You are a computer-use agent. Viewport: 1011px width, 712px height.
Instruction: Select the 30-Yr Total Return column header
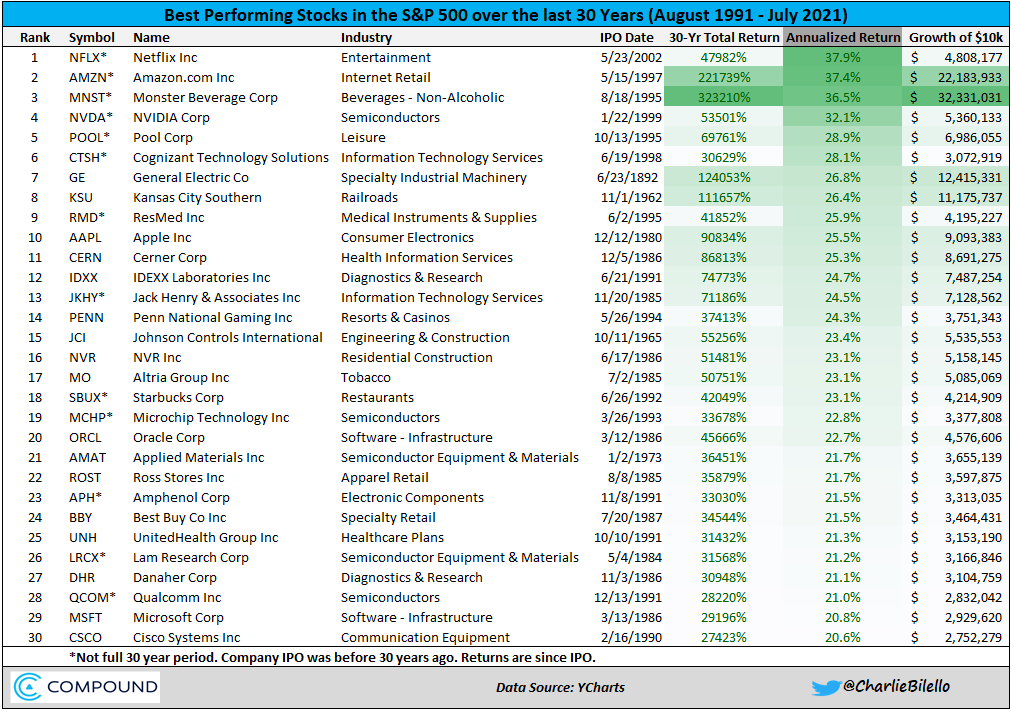pos(722,37)
